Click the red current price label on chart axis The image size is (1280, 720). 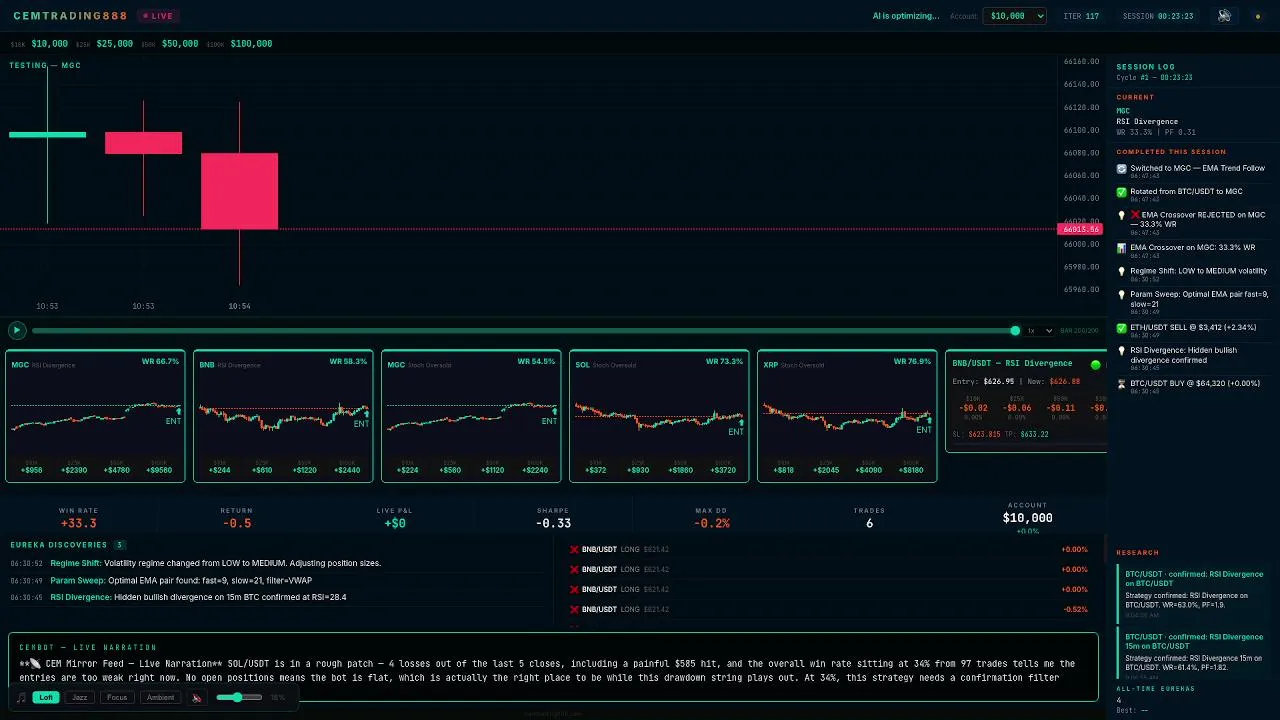click(1080, 229)
